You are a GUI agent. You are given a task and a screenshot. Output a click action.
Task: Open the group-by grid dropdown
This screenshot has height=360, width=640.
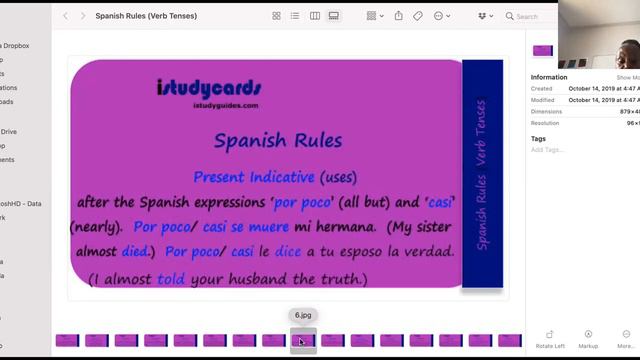[375, 16]
